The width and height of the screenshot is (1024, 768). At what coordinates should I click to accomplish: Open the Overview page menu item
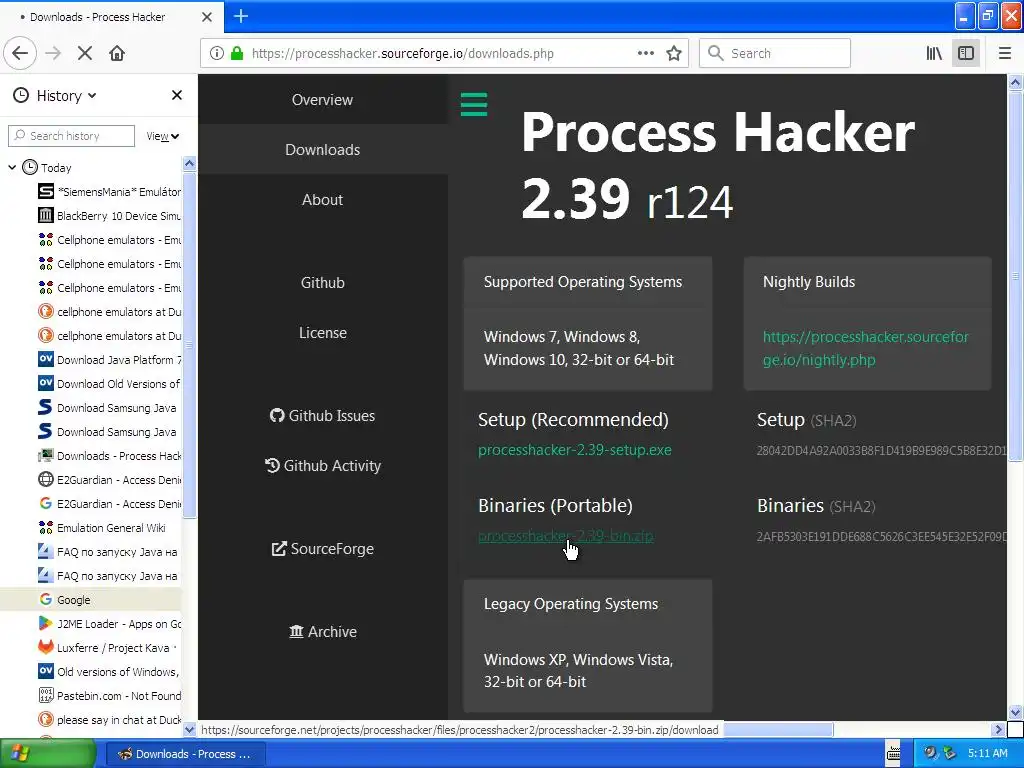(x=323, y=100)
